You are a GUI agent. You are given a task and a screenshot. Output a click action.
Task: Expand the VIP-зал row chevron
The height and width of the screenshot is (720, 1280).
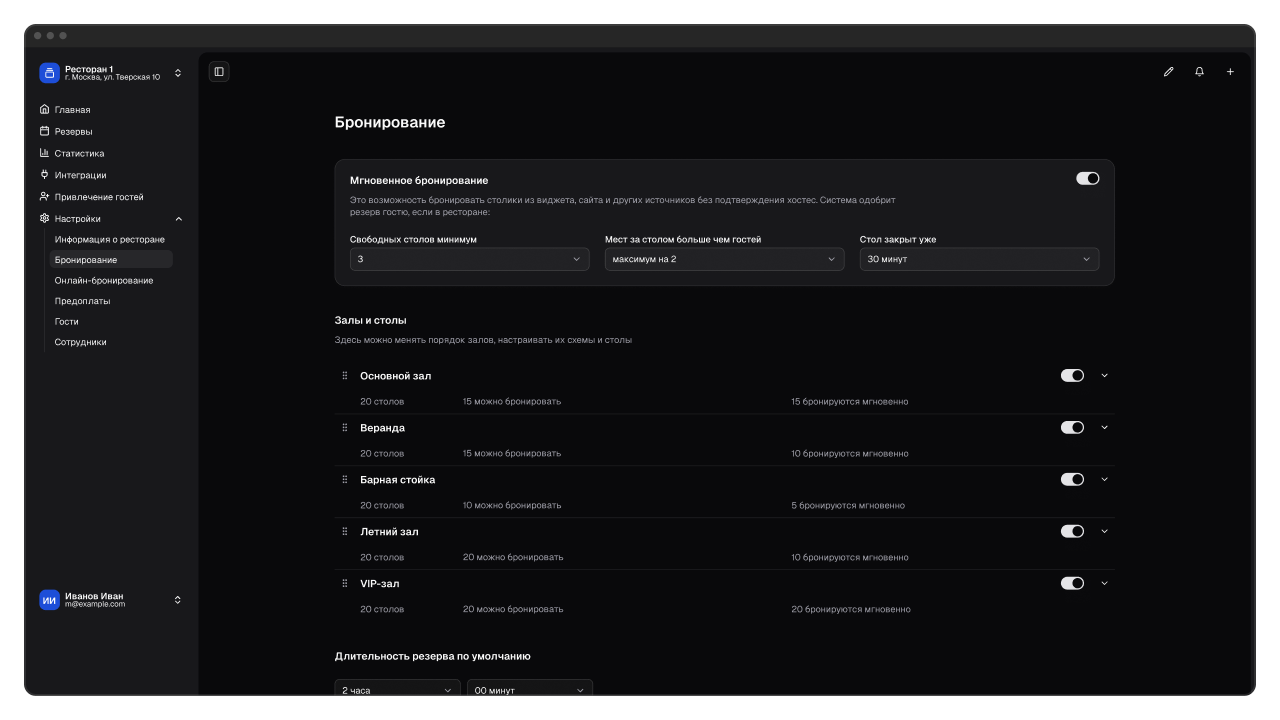tap(1104, 584)
